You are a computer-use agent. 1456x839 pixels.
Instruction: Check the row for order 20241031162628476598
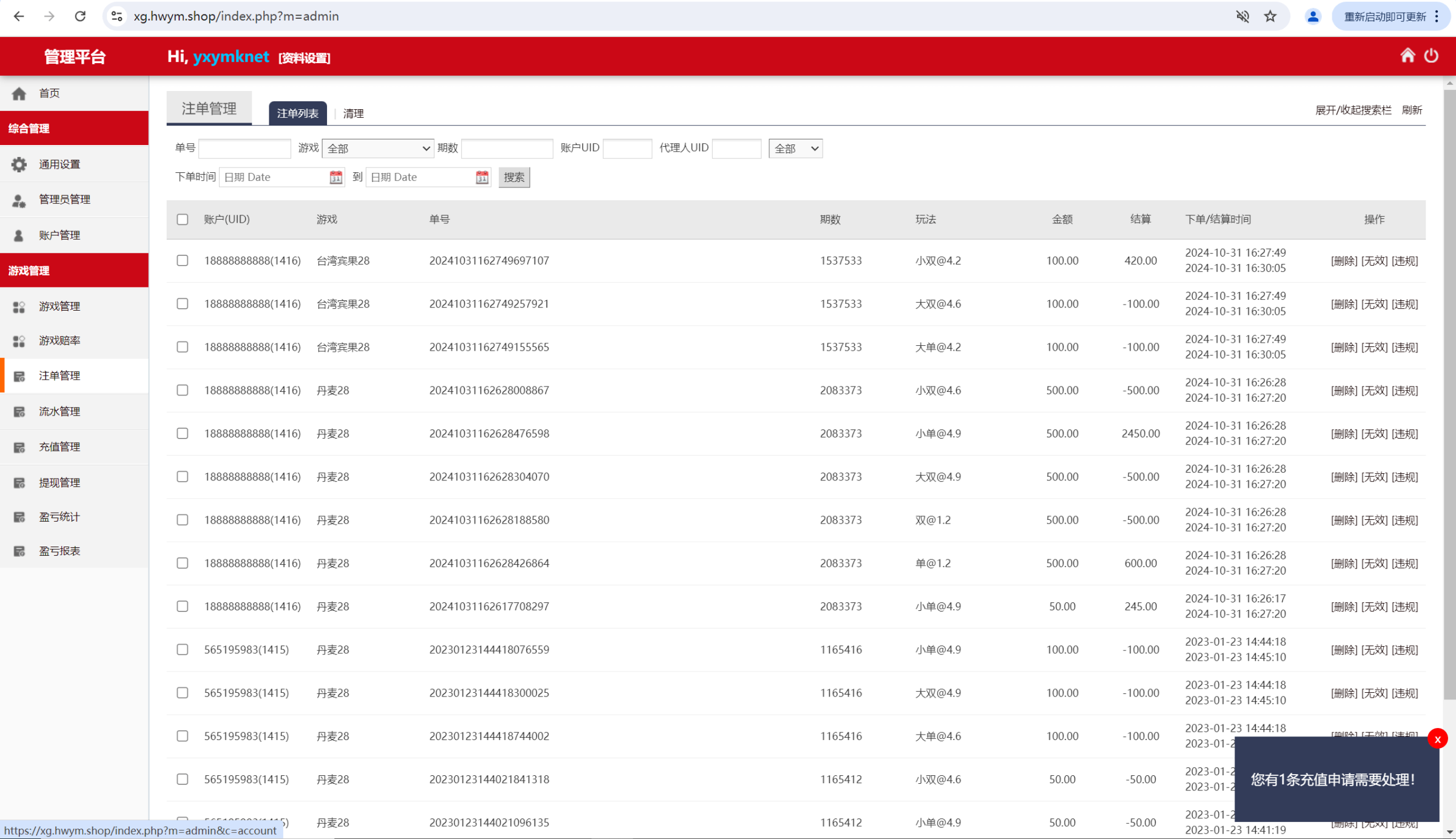(183, 434)
